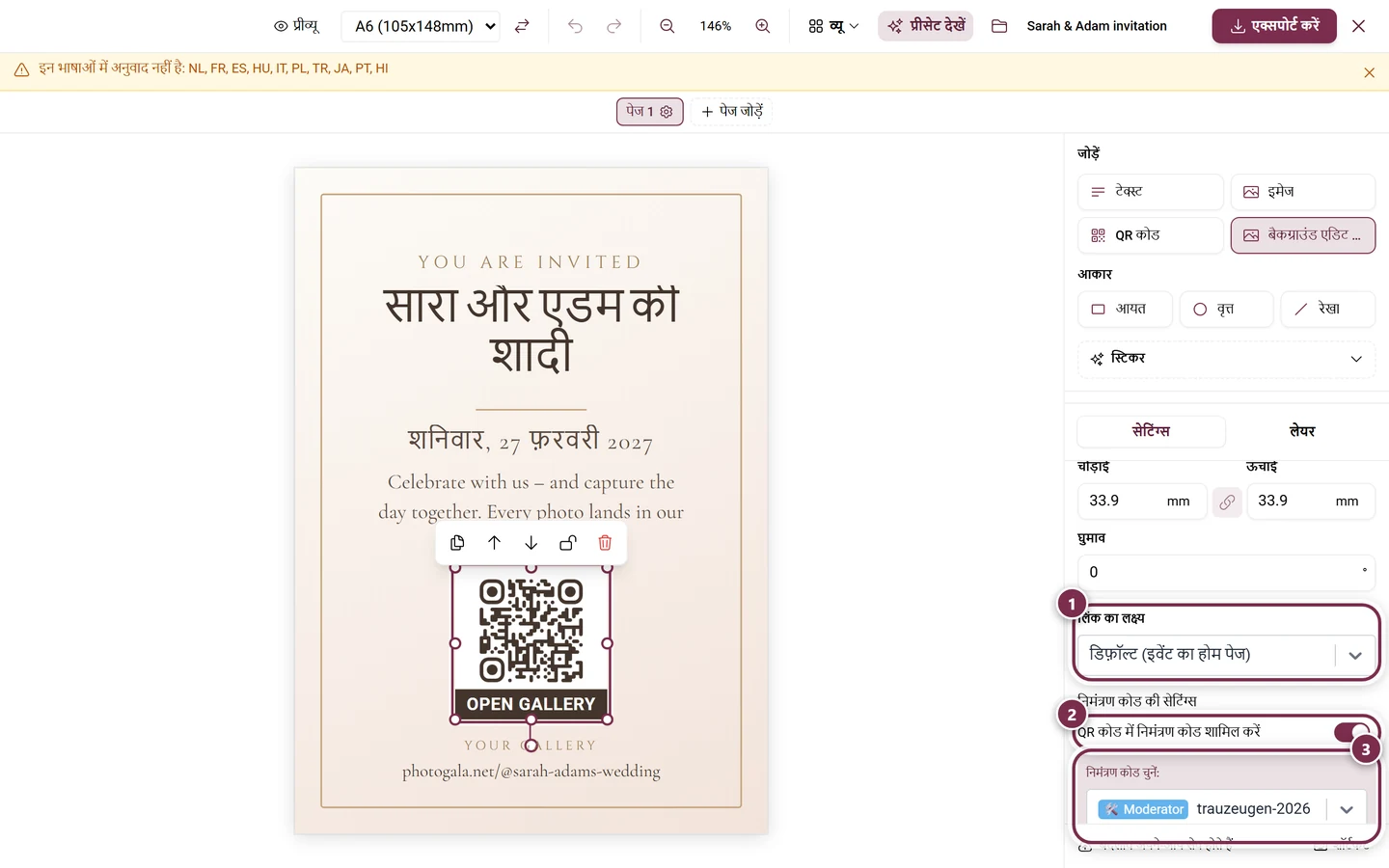Open the A6 (105x148mm) size dropdown
This screenshot has width=1389, height=868.
pos(421,26)
